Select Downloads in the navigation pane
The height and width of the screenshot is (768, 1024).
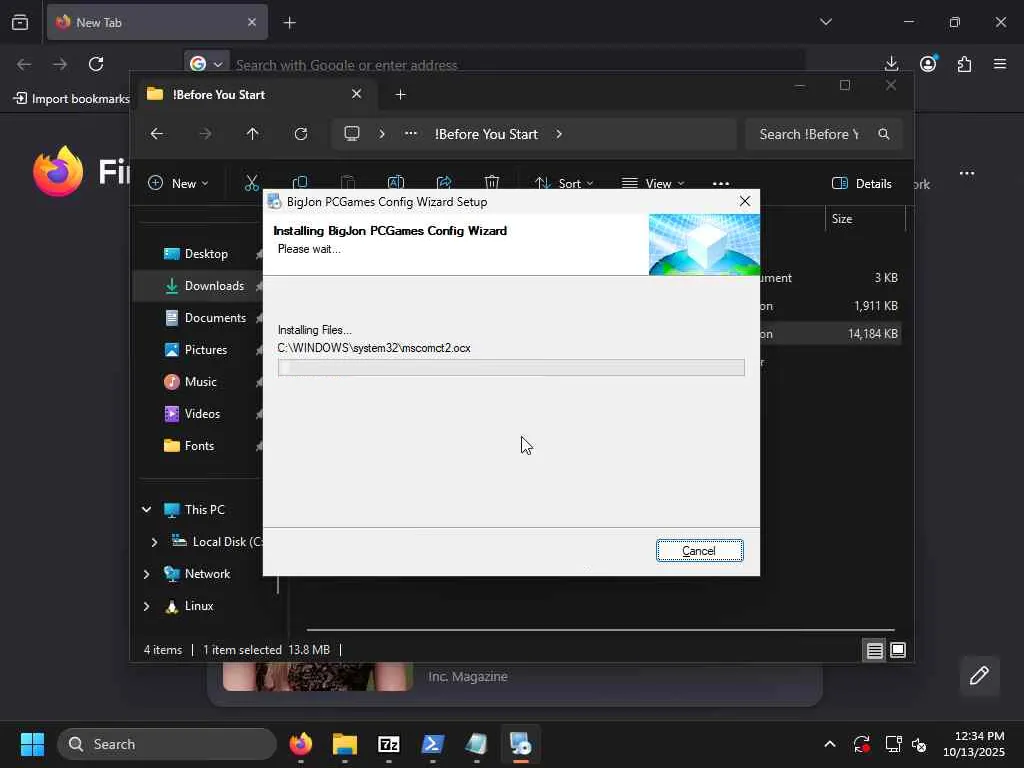(206, 286)
